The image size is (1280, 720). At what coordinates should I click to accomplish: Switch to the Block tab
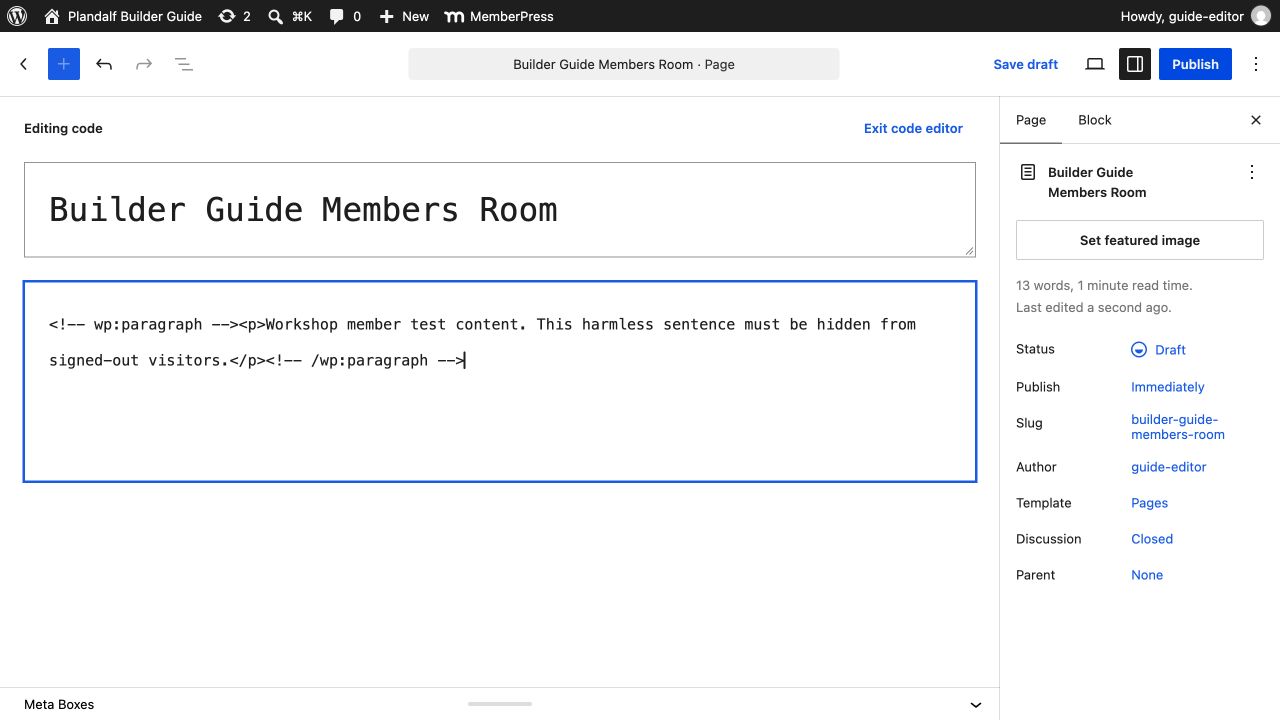(1095, 120)
